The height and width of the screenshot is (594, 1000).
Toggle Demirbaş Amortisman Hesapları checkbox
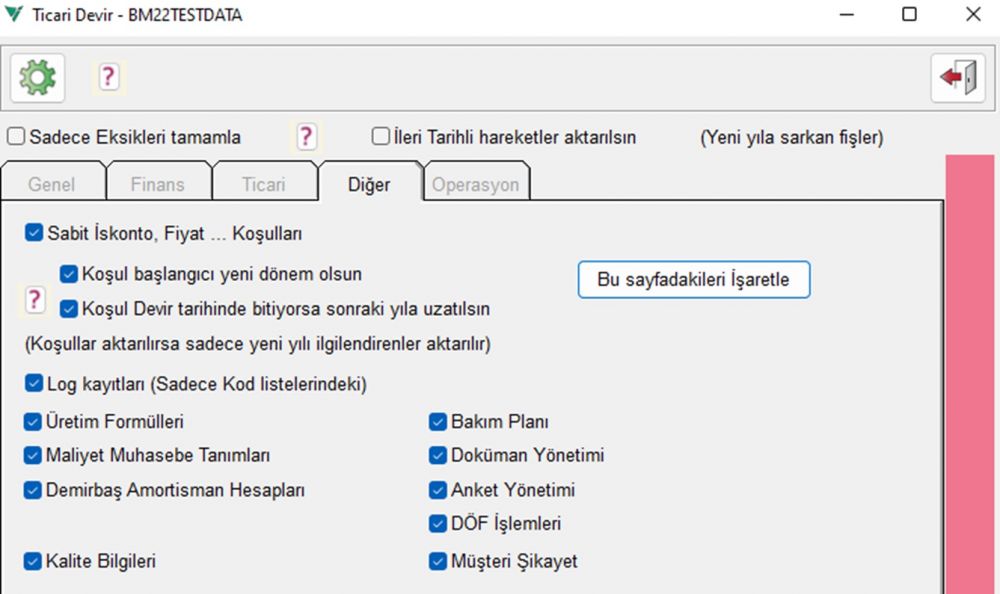(33, 490)
